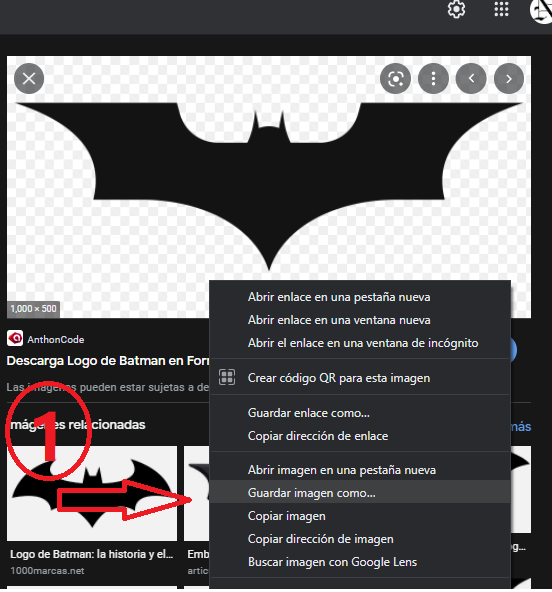Select Abrir enlace en una ventana nueva
This screenshot has width=552, height=592.
360,320
